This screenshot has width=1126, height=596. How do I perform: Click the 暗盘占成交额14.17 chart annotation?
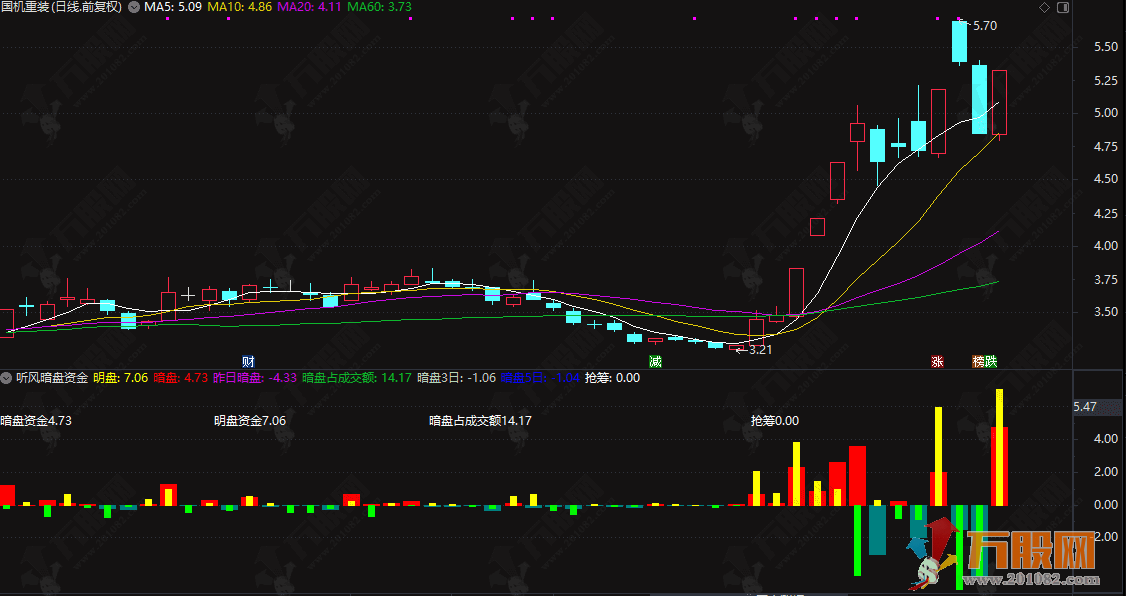point(480,421)
